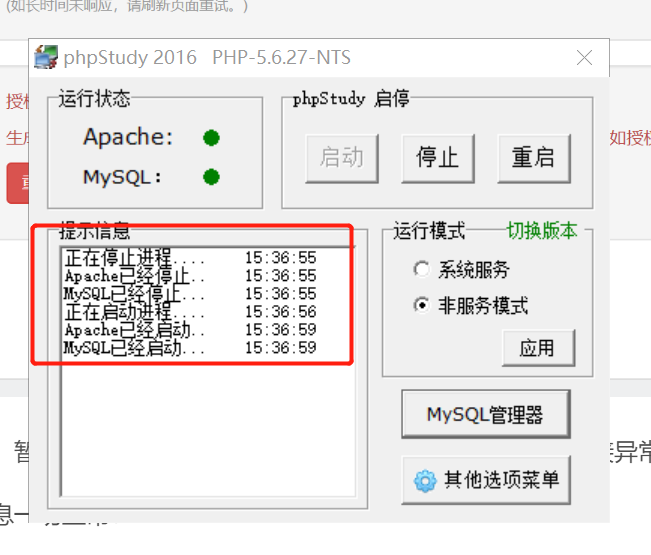
Task: Click log line Apache已经启动 15:36:59
Action: [x=191, y=330]
